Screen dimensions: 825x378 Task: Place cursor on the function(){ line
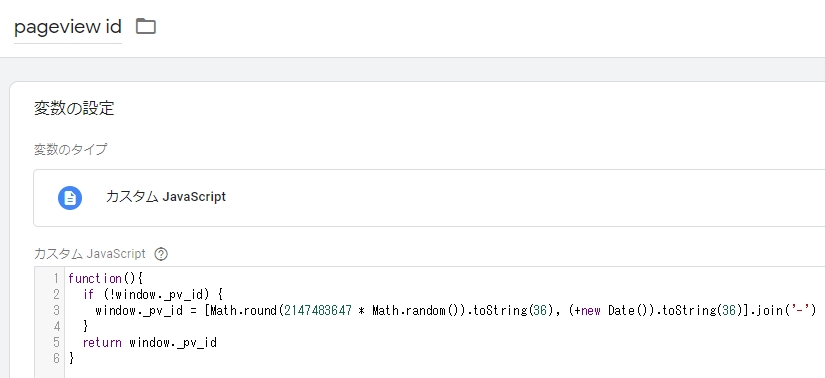point(106,278)
